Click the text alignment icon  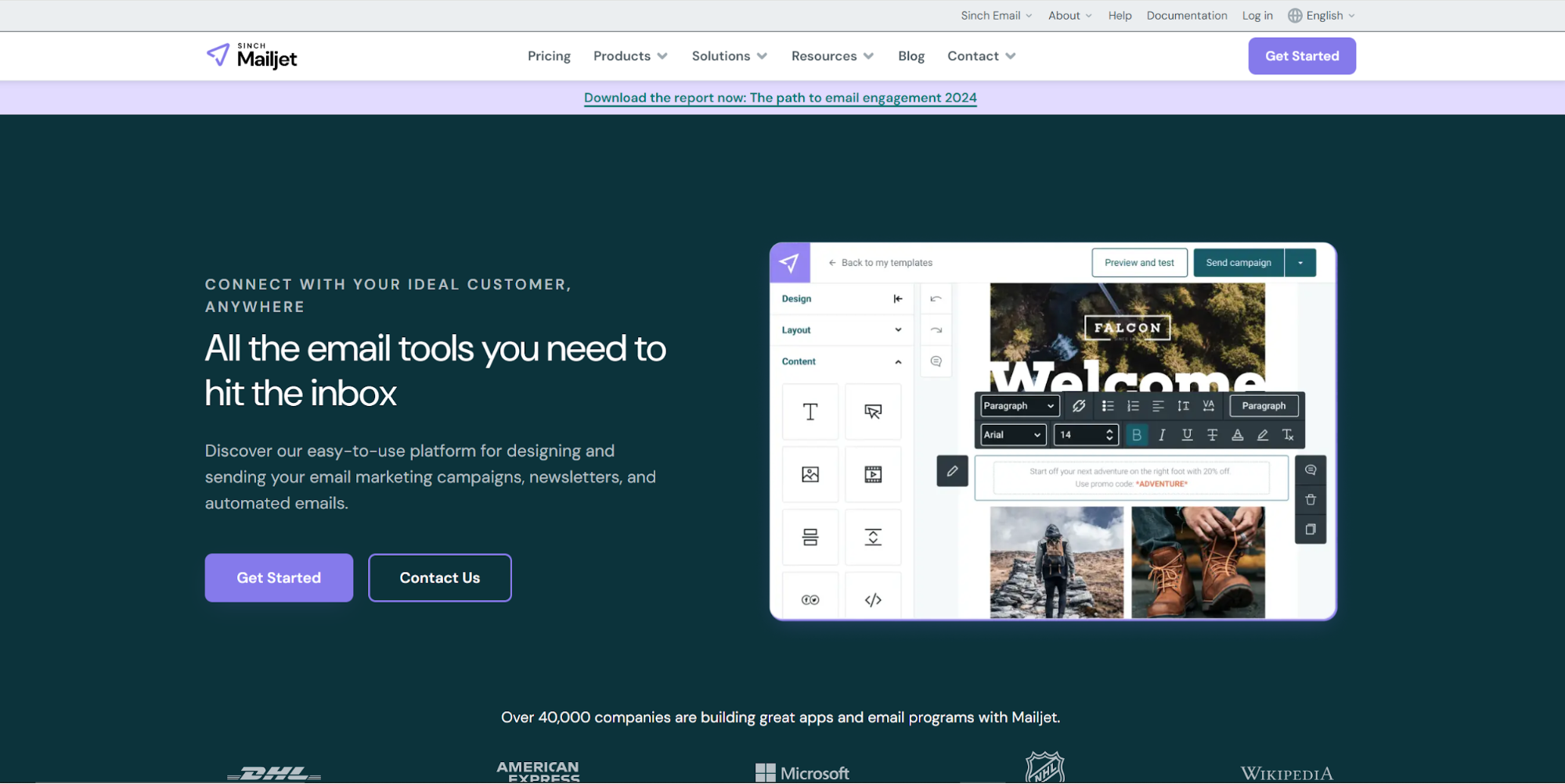coord(1158,405)
